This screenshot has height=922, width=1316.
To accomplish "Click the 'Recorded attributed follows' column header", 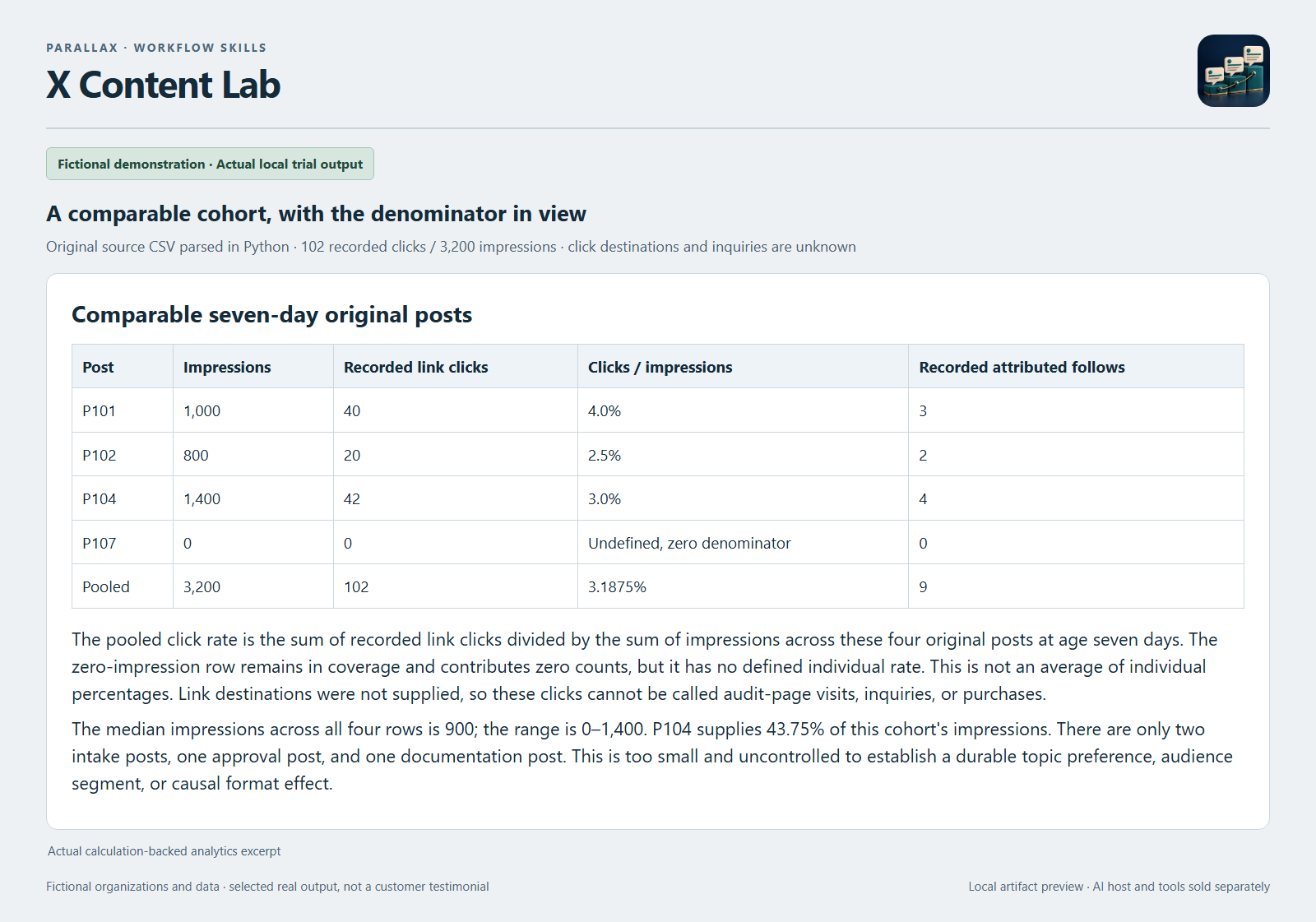I will tap(1076, 367).
